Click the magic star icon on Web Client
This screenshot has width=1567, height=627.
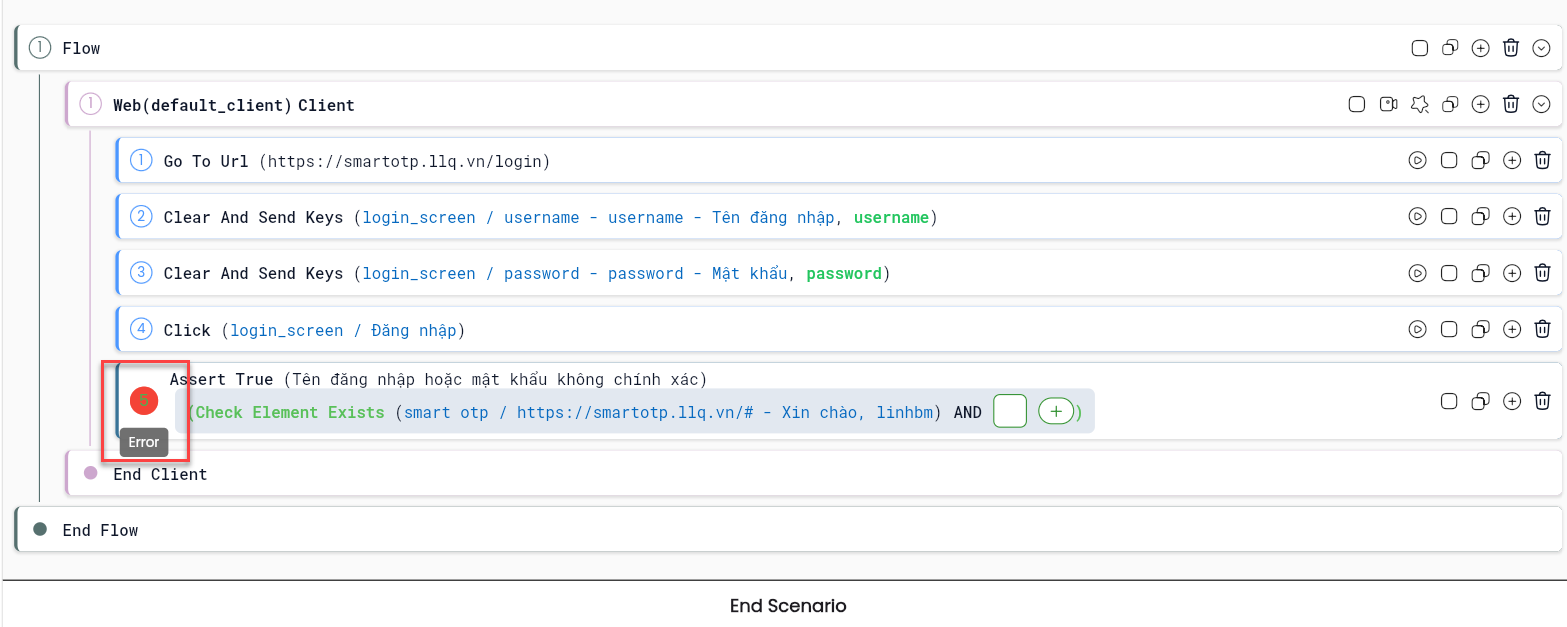click(x=1419, y=104)
